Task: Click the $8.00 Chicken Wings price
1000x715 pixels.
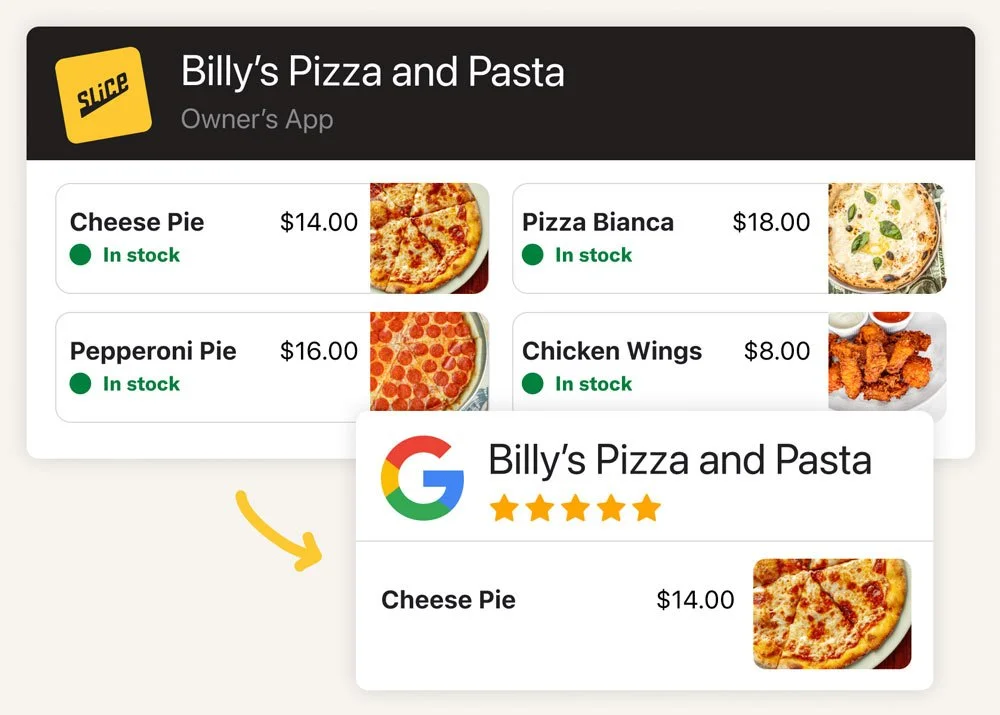Action: pyautogui.click(x=780, y=351)
